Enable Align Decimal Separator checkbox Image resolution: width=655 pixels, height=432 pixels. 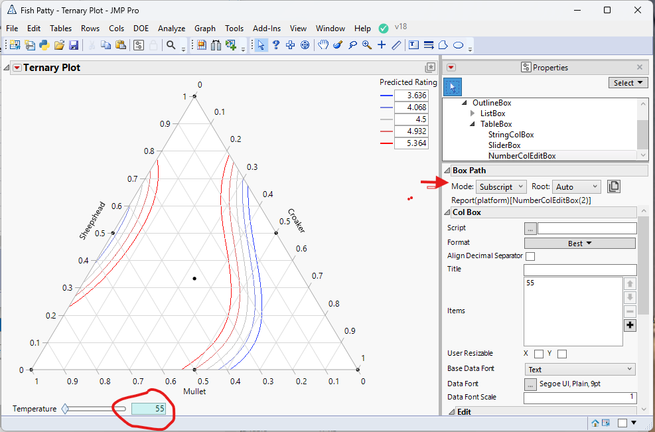coord(530,257)
